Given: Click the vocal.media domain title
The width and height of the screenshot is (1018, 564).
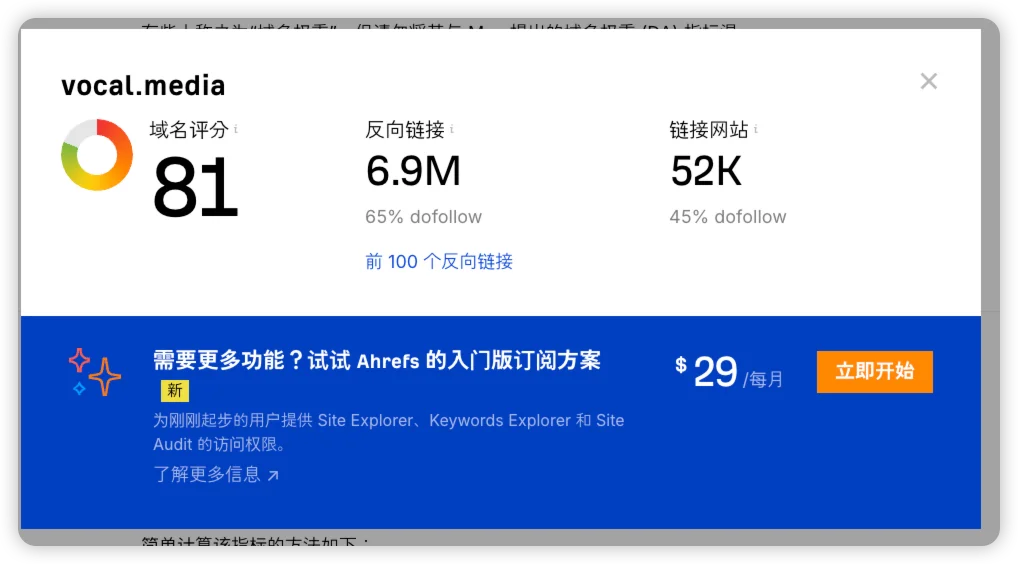Looking at the screenshot, I should 143,86.
